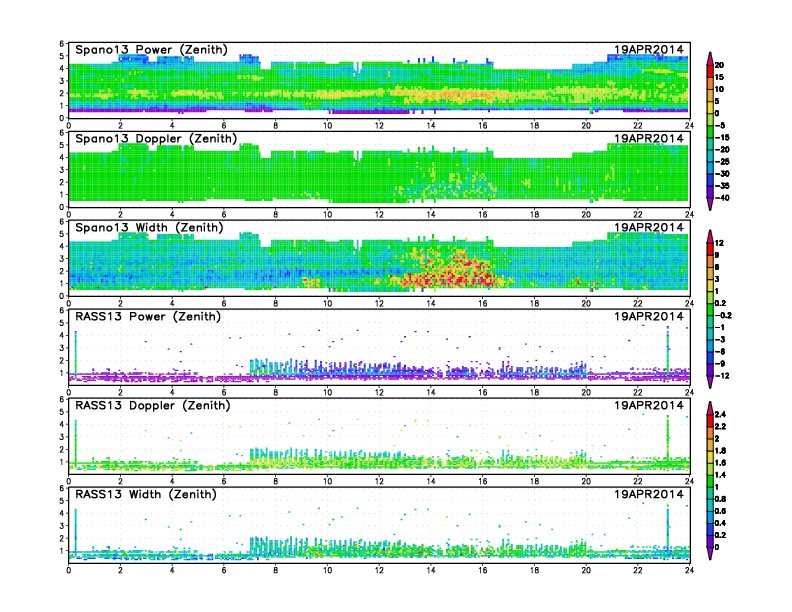Click the 'Spano13 Doppler (Zenith)' panel title

coord(156,138)
